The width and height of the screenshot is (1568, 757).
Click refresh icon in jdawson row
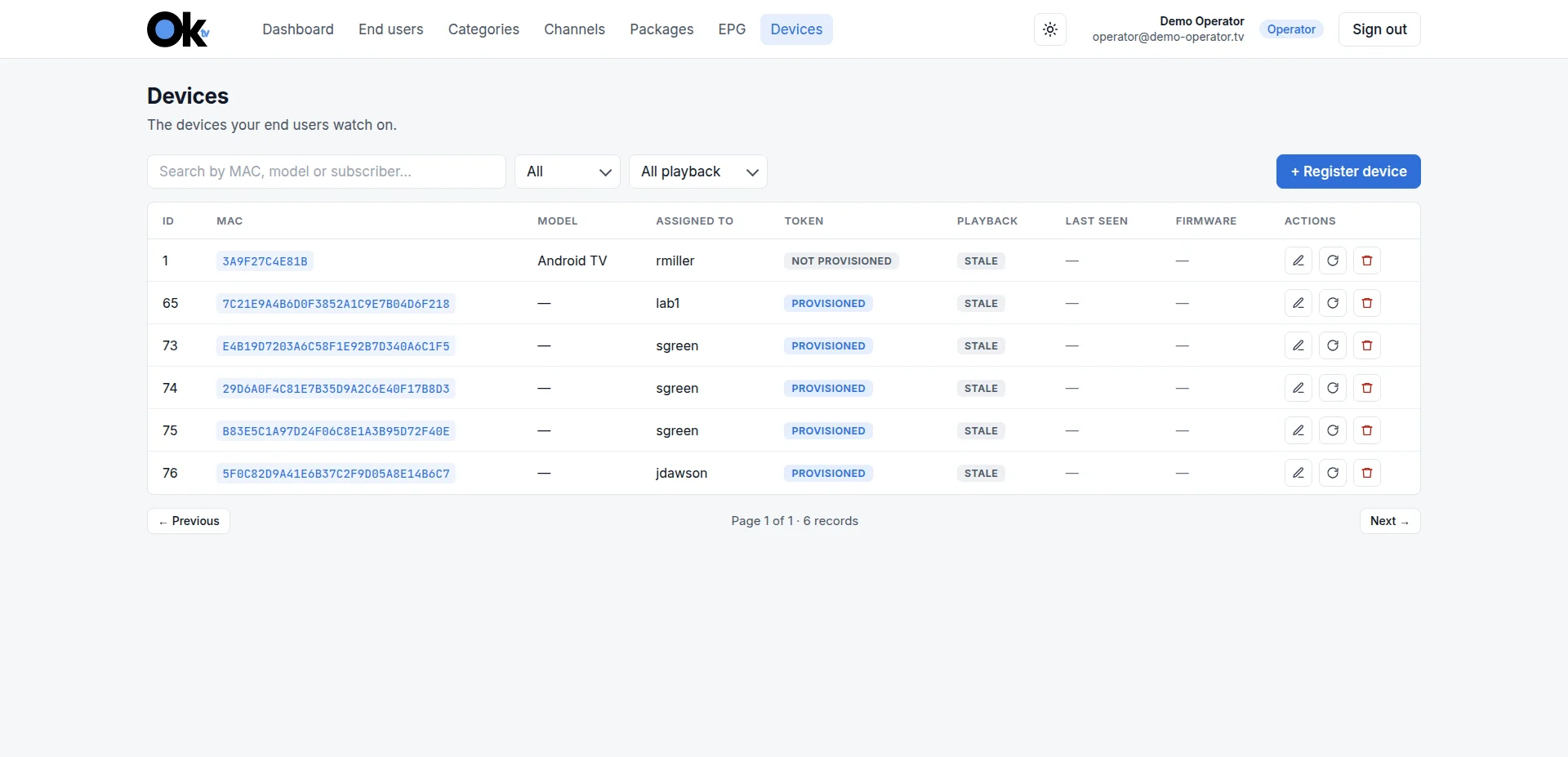click(1333, 473)
